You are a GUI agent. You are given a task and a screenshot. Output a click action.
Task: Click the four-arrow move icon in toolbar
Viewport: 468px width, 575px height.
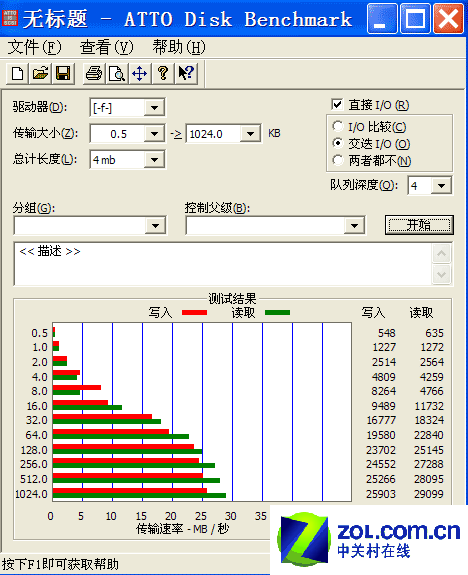tap(140, 73)
